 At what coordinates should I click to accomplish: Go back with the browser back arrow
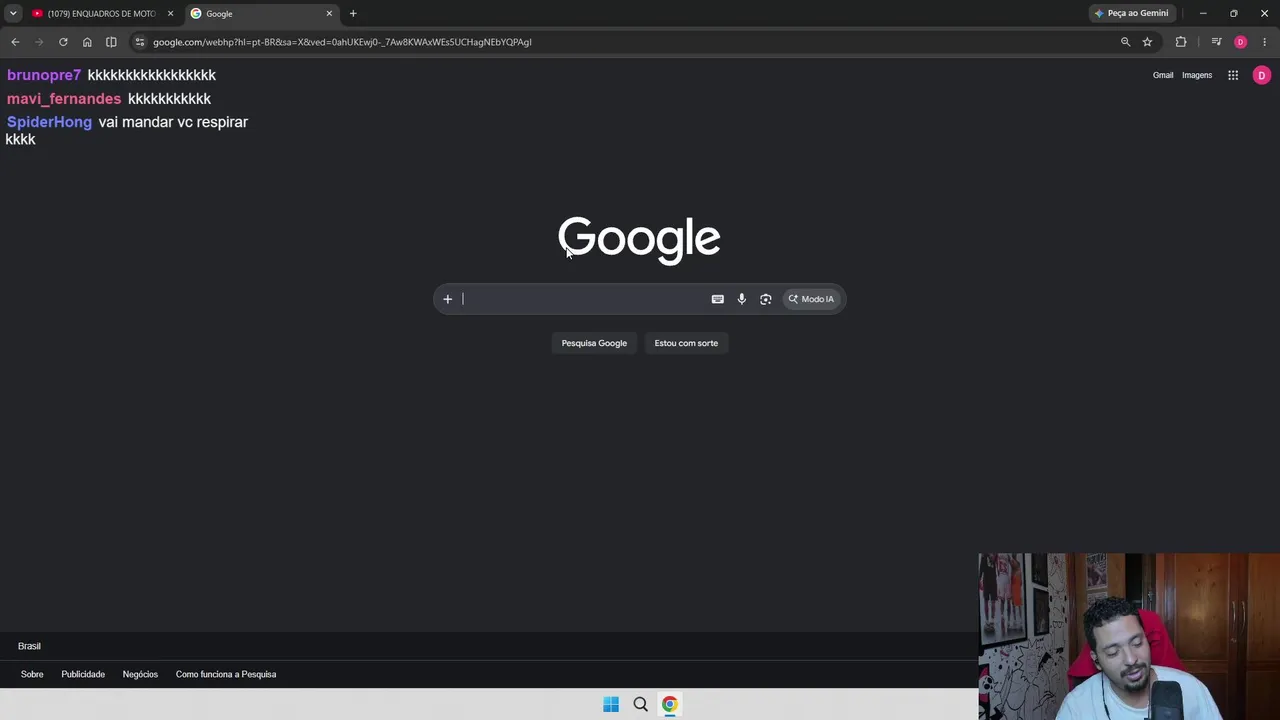coord(15,42)
